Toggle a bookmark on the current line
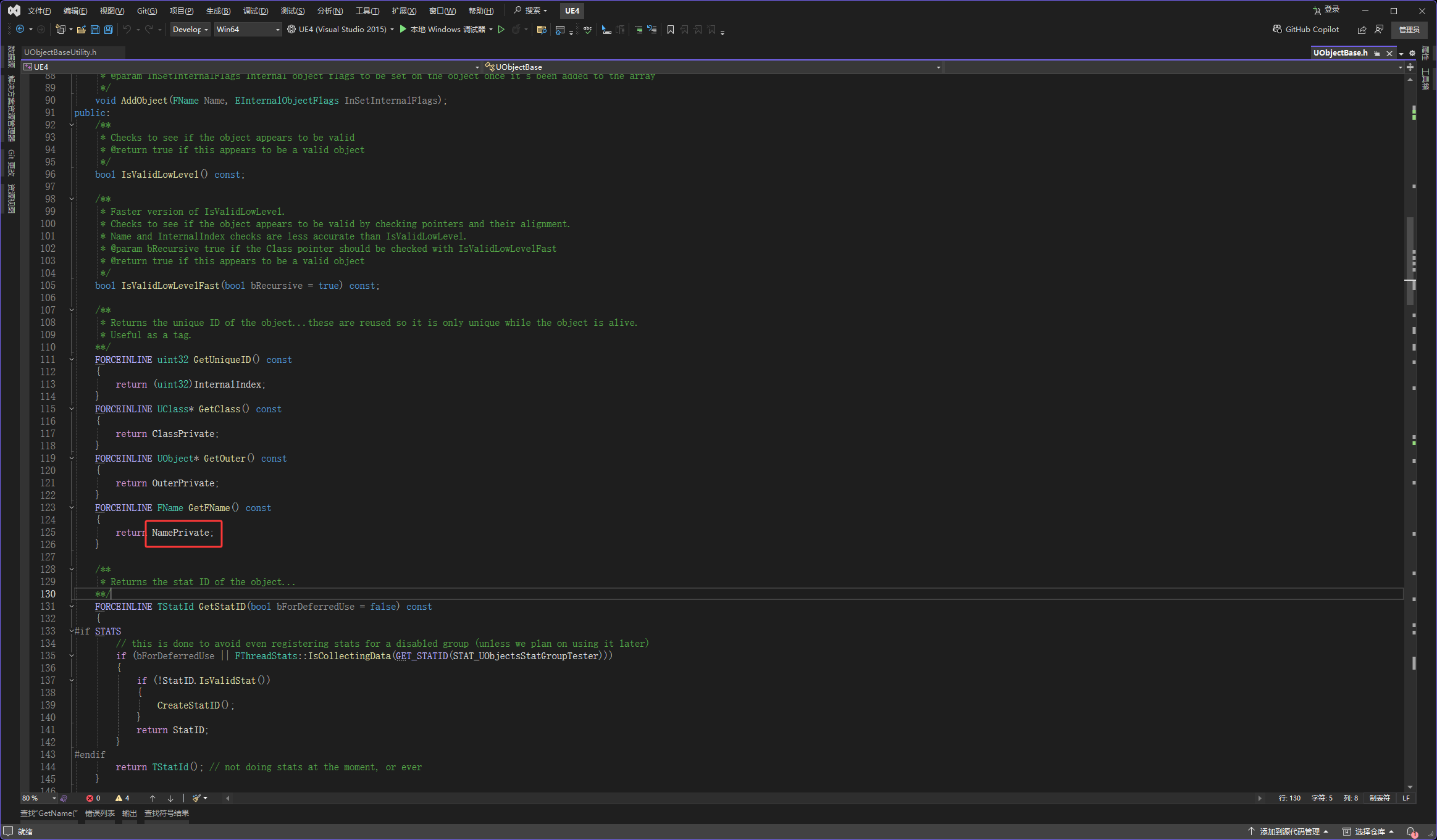This screenshot has width=1437, height=840. click(x=671, y=30)
